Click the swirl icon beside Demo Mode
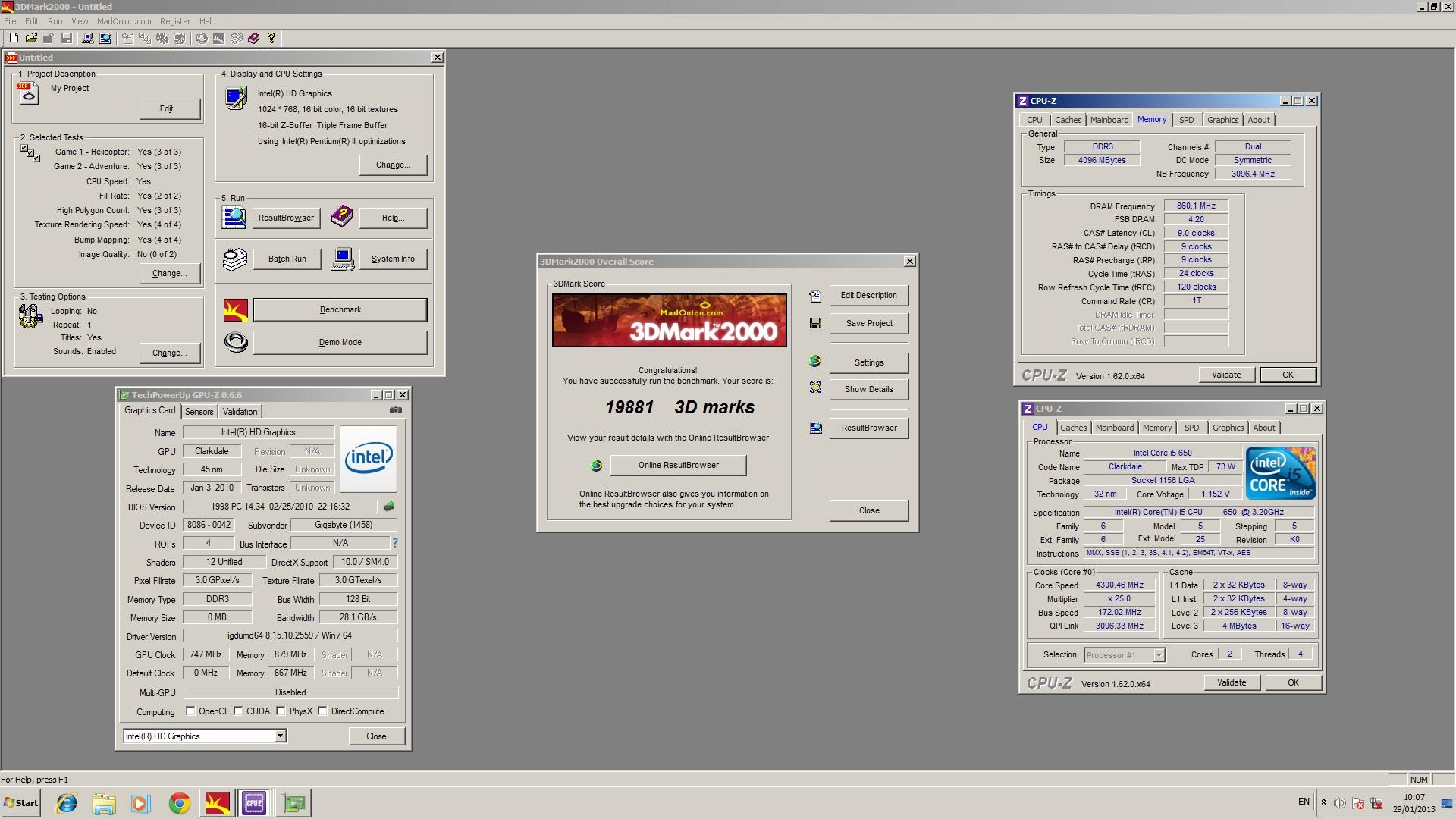 [x=236, y=343]
